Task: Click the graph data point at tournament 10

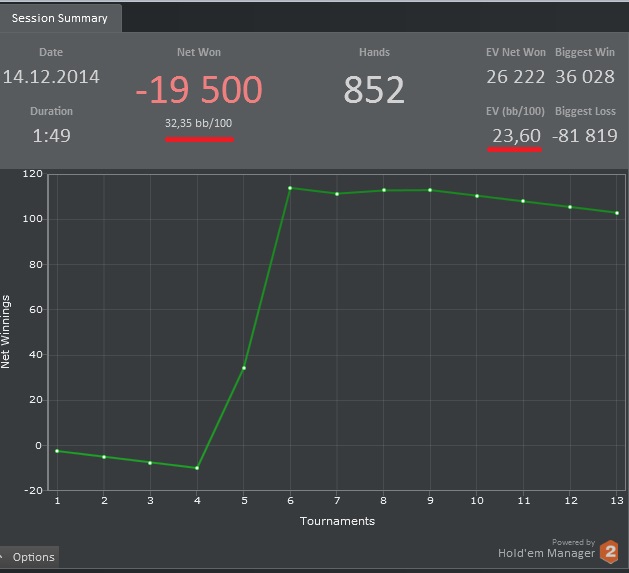Action: [x=477, y=196]
